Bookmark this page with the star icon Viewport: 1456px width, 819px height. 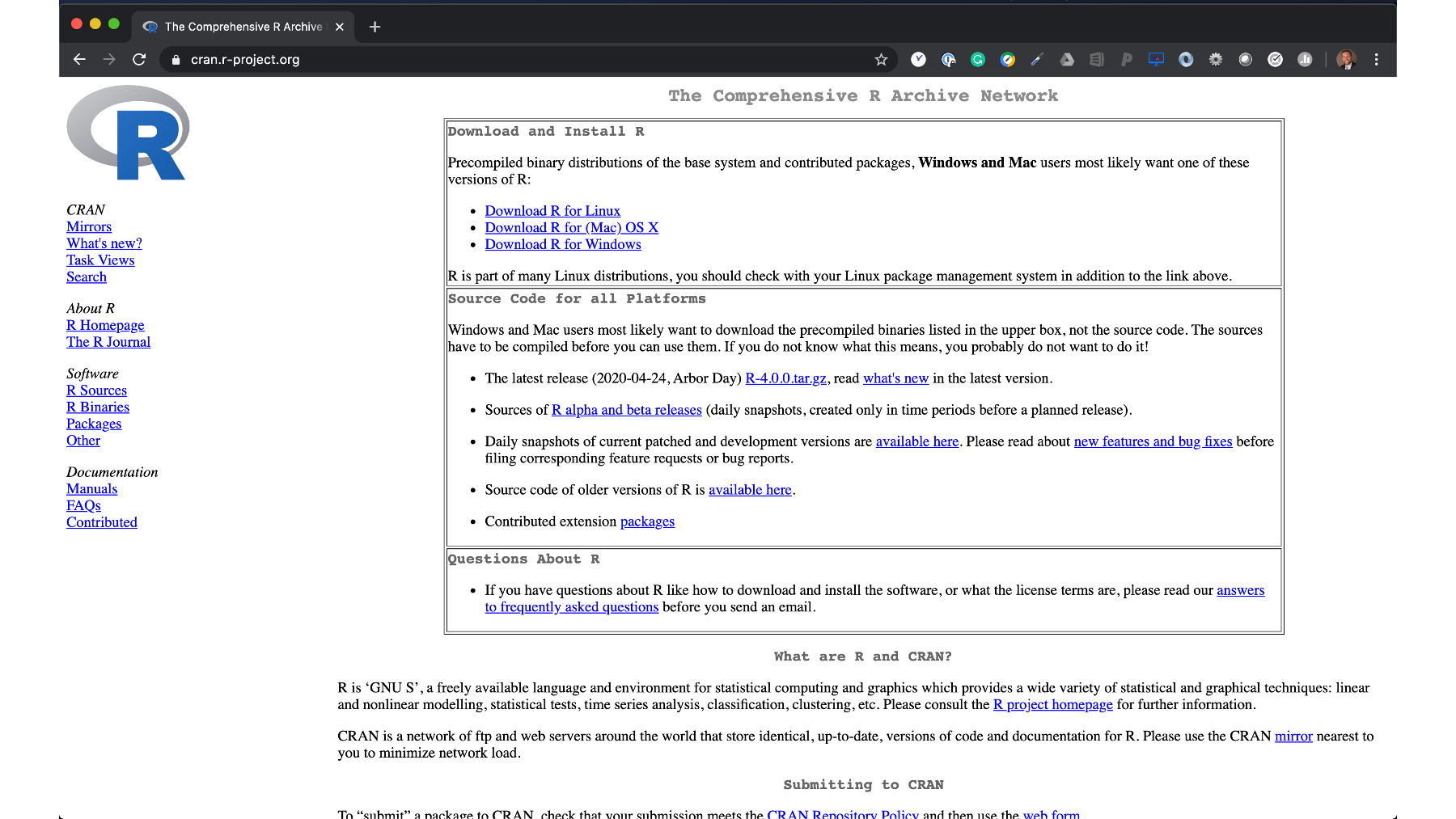(x=881, y=59)
